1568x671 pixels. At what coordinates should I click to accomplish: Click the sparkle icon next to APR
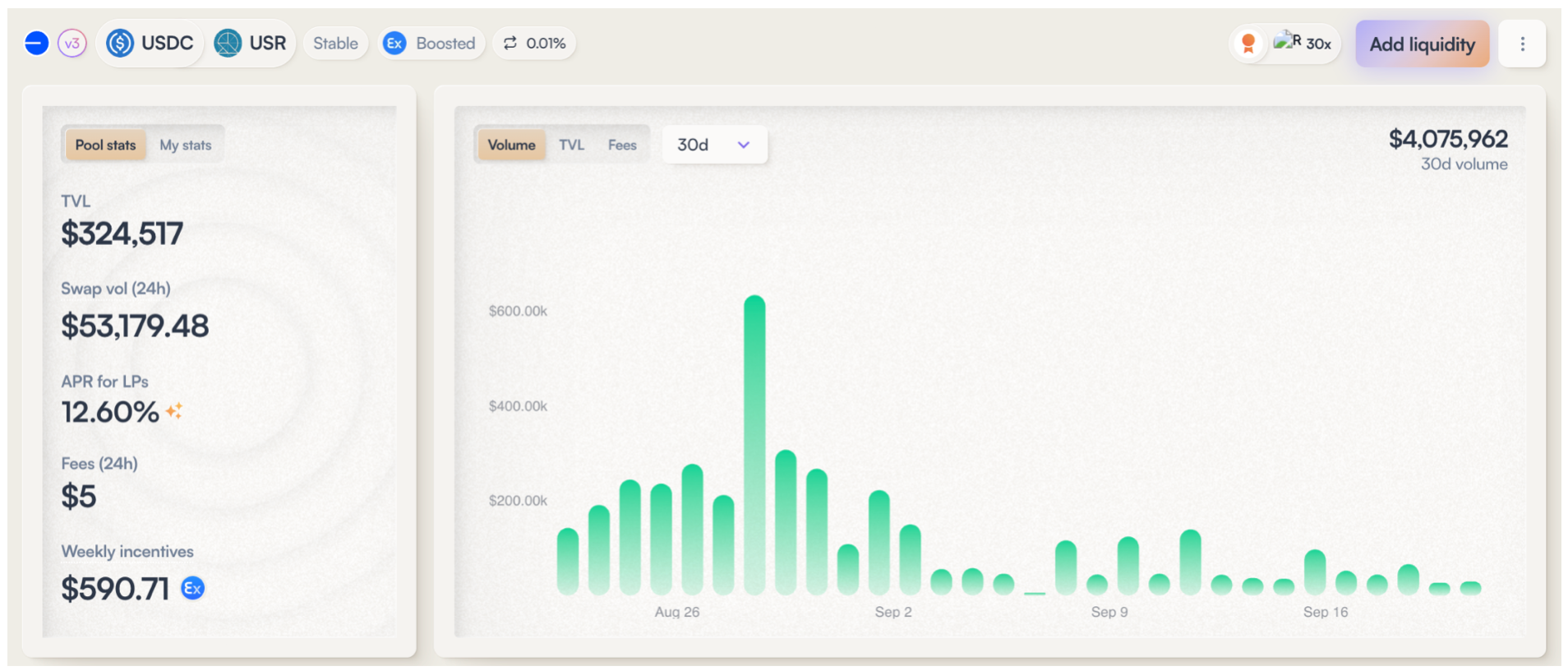click(x=174, y=410)
